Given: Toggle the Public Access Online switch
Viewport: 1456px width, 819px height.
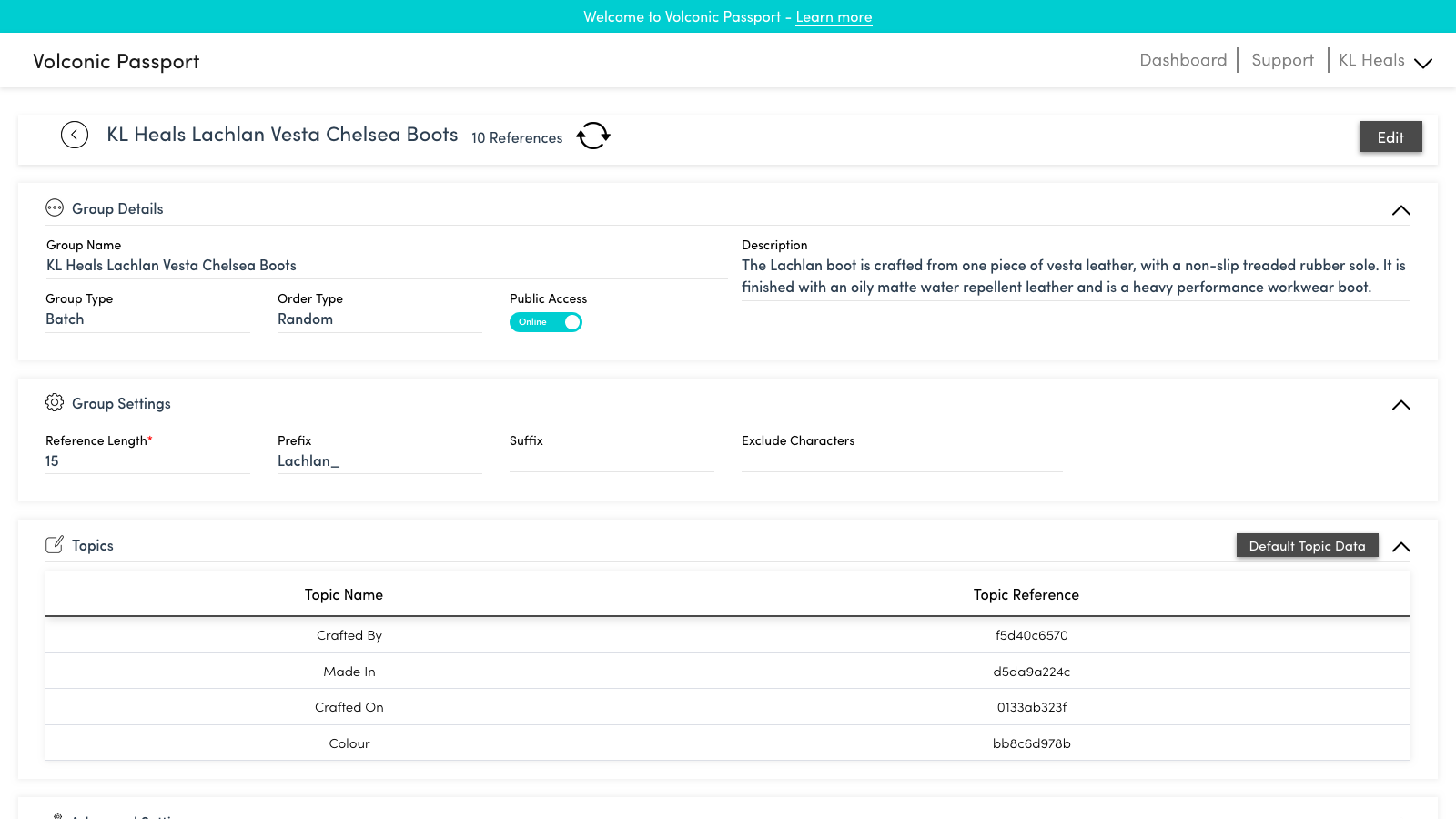Looking at the screenshot, I should tap(546, 322).
